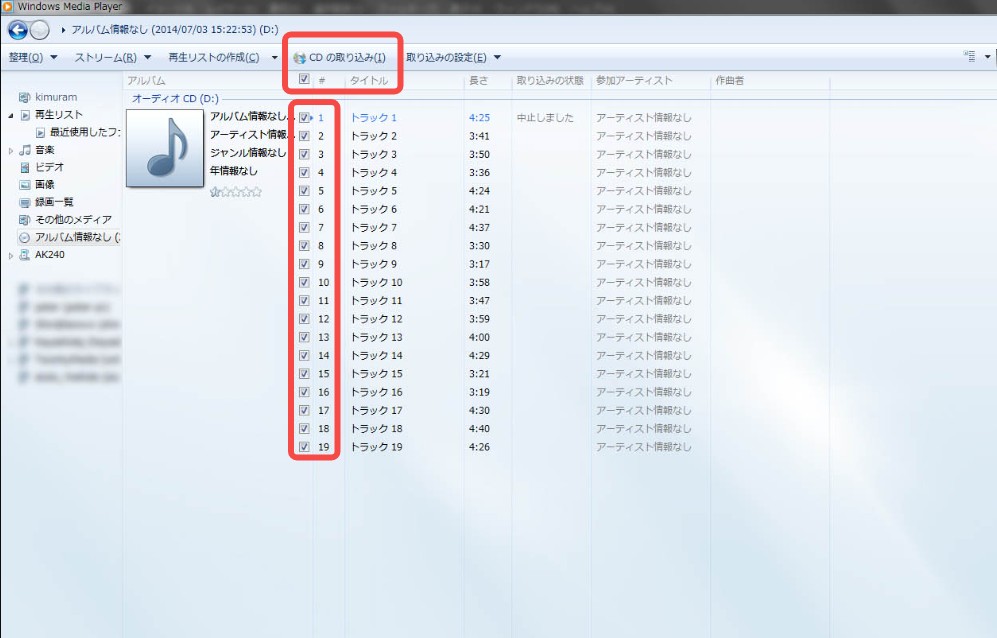The height and width of the screenshot is (638, 997).
Task: Click the ビデオ video icon
Action: (x=25, y=167)
